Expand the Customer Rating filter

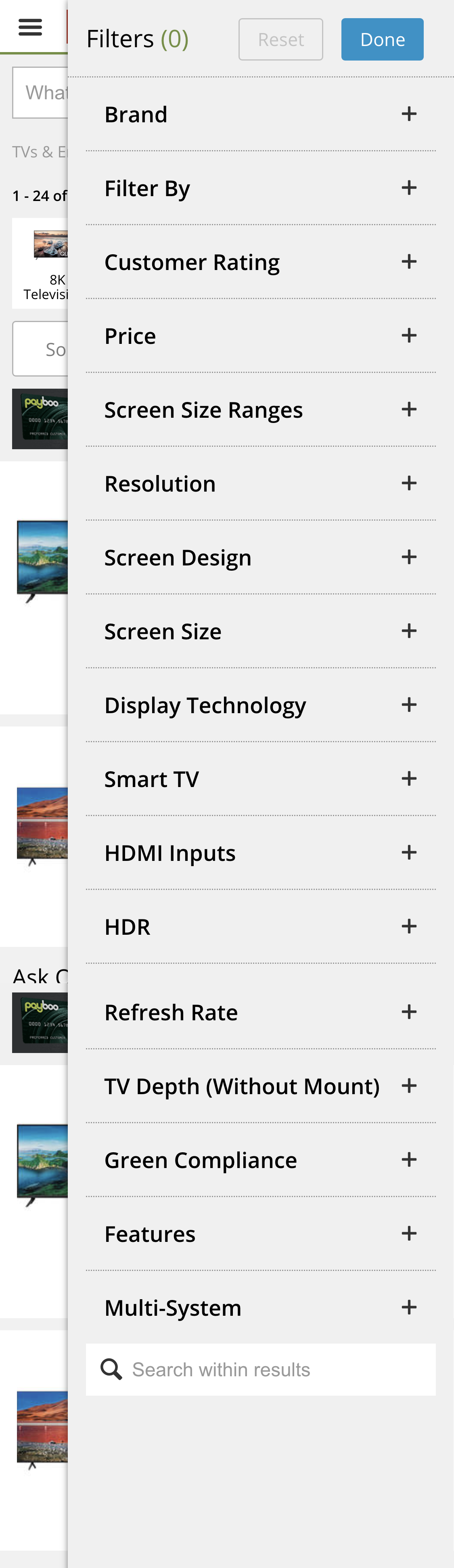[x=410, y=261]
